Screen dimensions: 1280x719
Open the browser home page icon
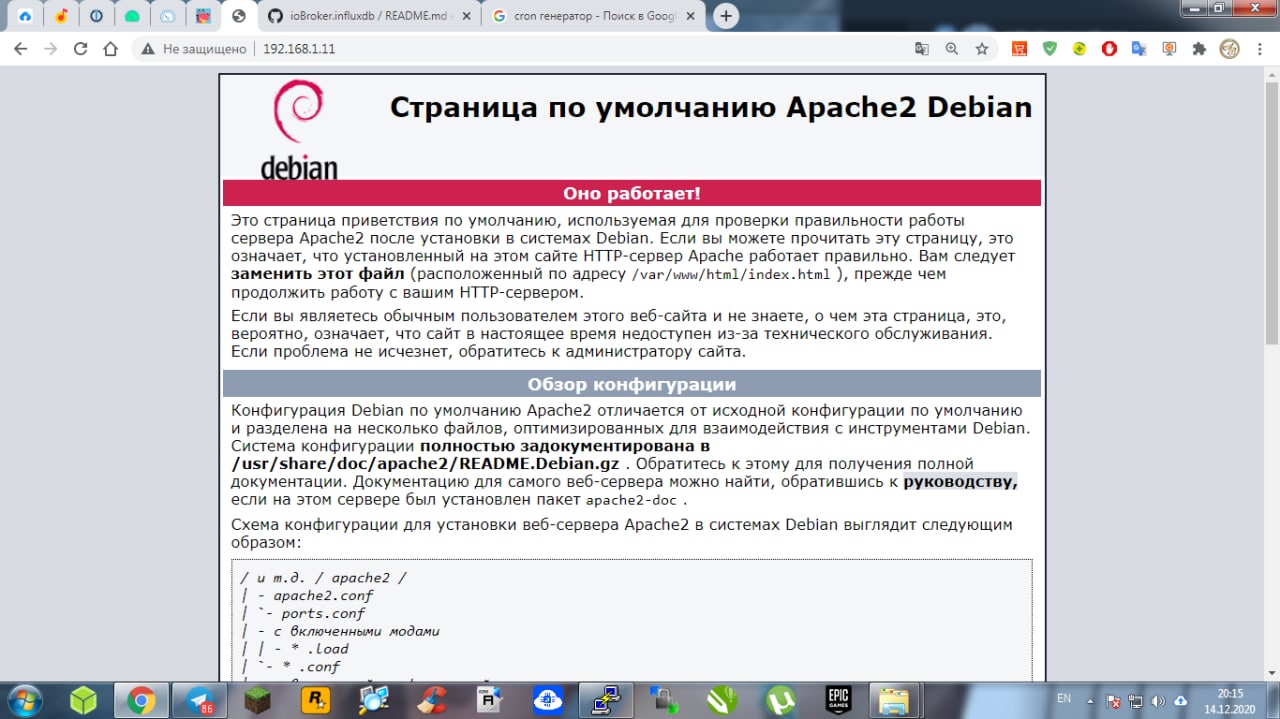tap(111, 48)
